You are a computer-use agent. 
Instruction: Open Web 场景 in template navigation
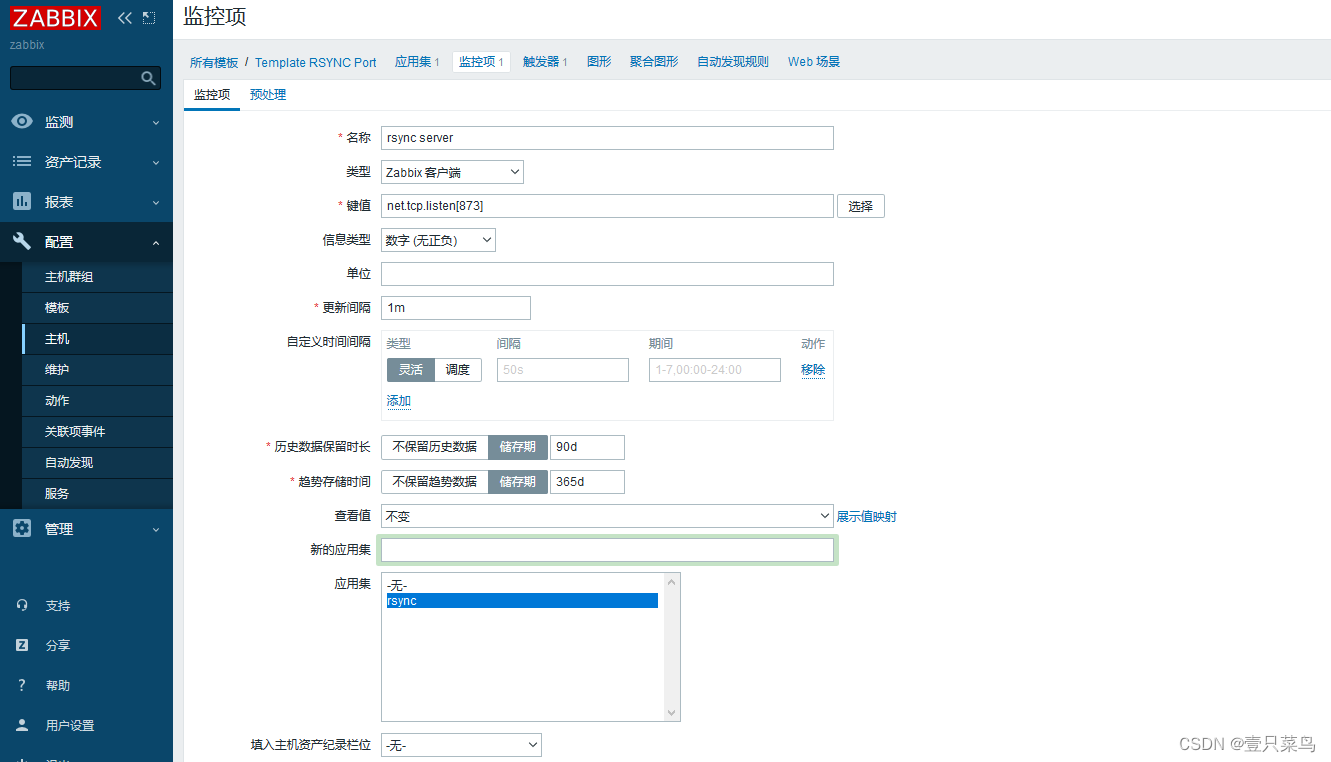pyautogui.click(x=814, y=62)
